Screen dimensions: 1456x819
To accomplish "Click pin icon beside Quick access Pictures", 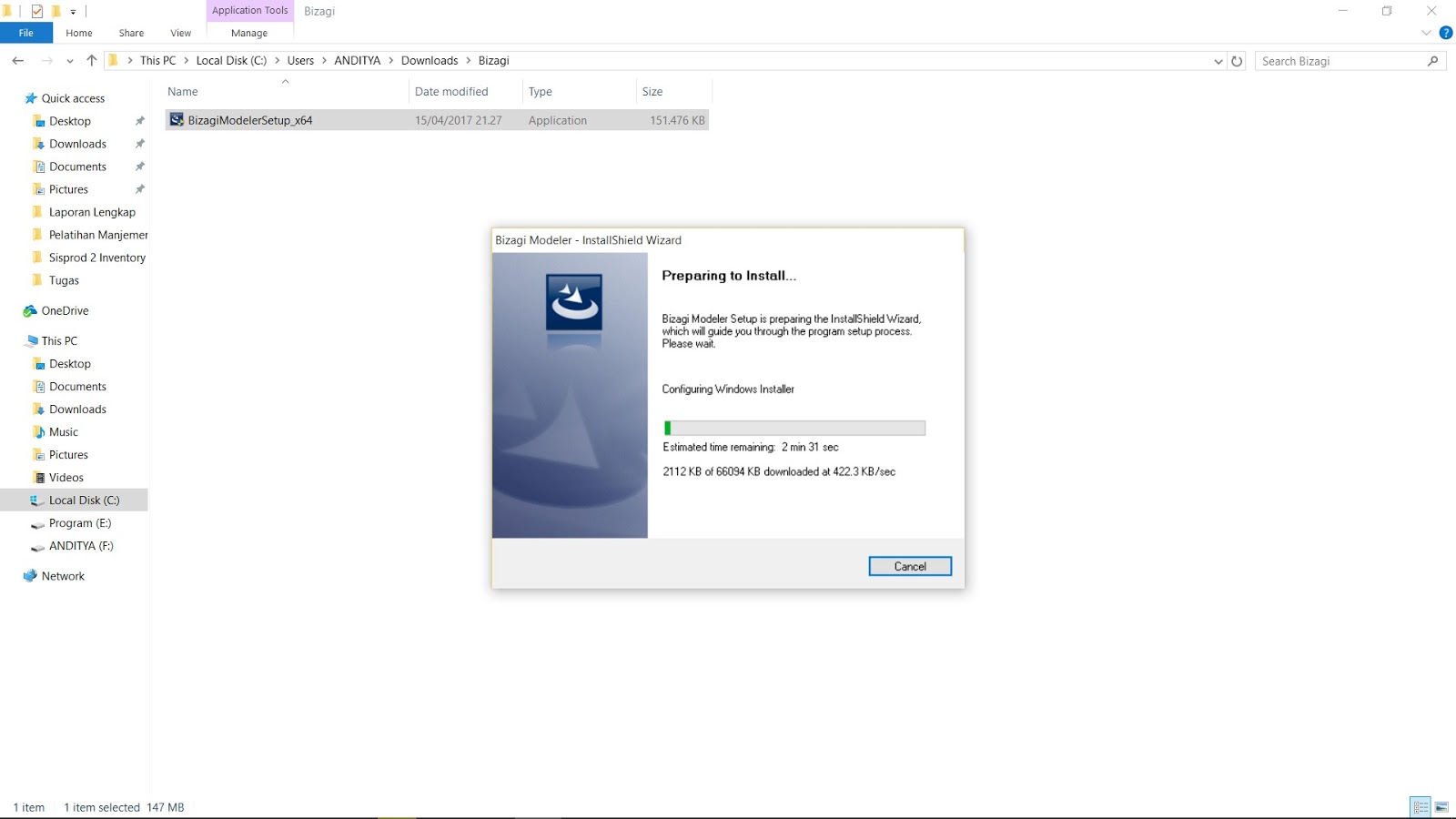I will pos(140,189).
